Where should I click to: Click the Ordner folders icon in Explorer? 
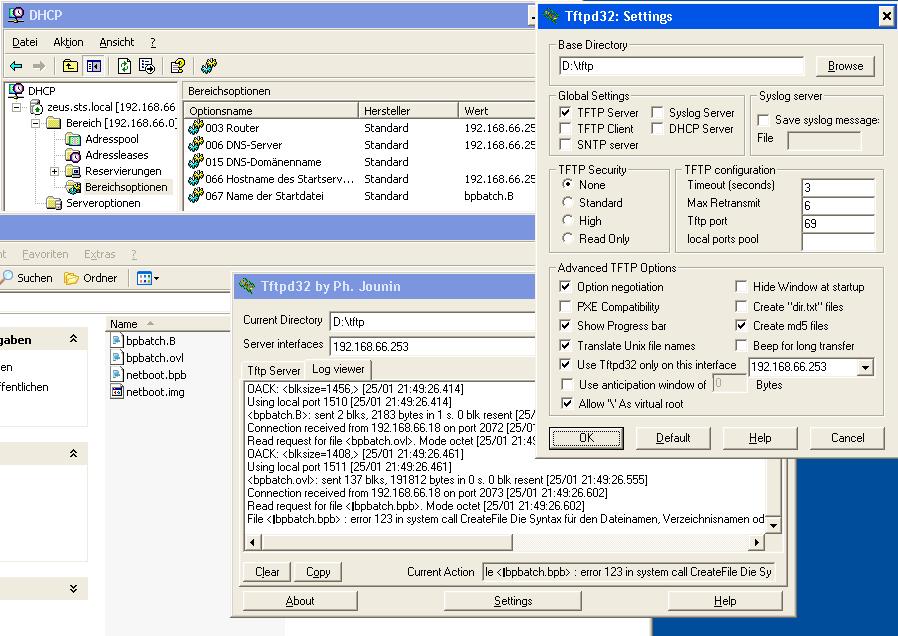72,278
